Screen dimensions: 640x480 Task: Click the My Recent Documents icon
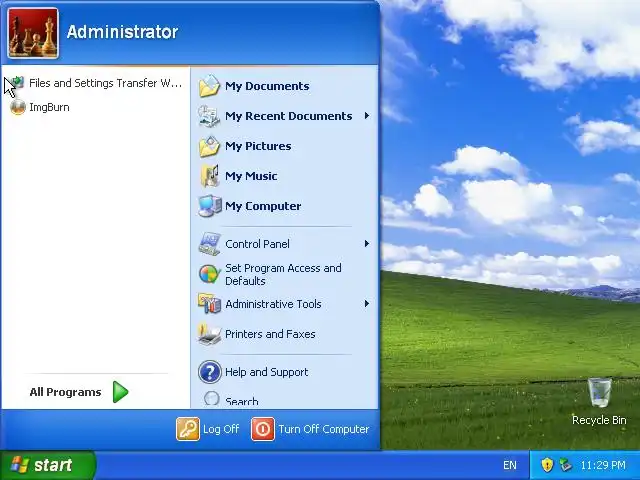pyautogui.click(x=209, y=116)
